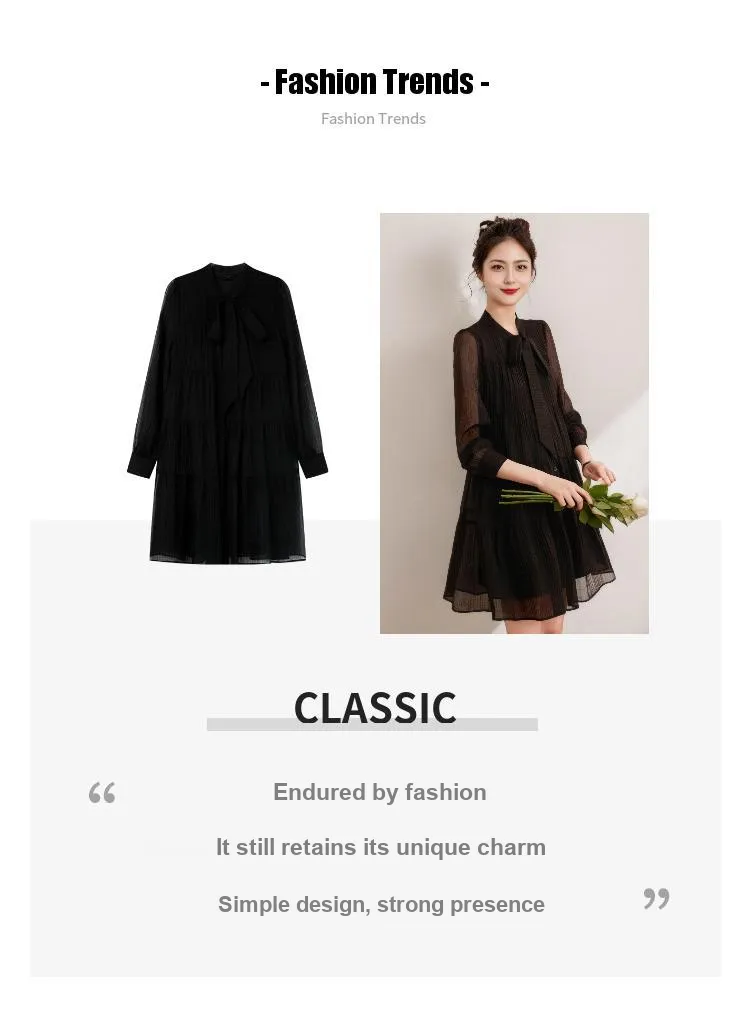Image resolution: width=750 pixels, height=1023 pixels.
Task: Click the model photo wearing black dress
Action: click(x=514, y=423)
